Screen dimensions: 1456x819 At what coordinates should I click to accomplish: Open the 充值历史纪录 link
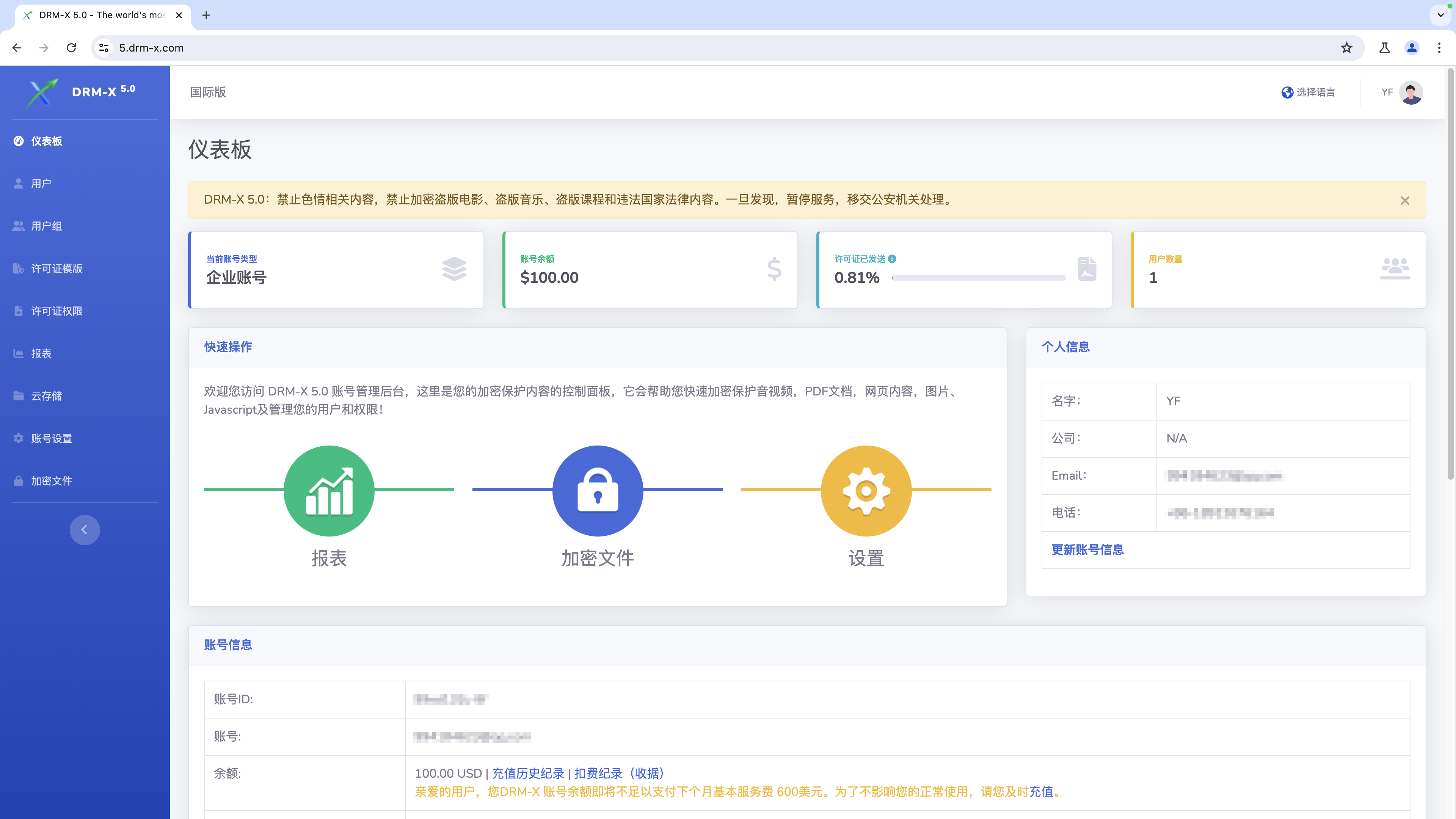coord(528,773)
